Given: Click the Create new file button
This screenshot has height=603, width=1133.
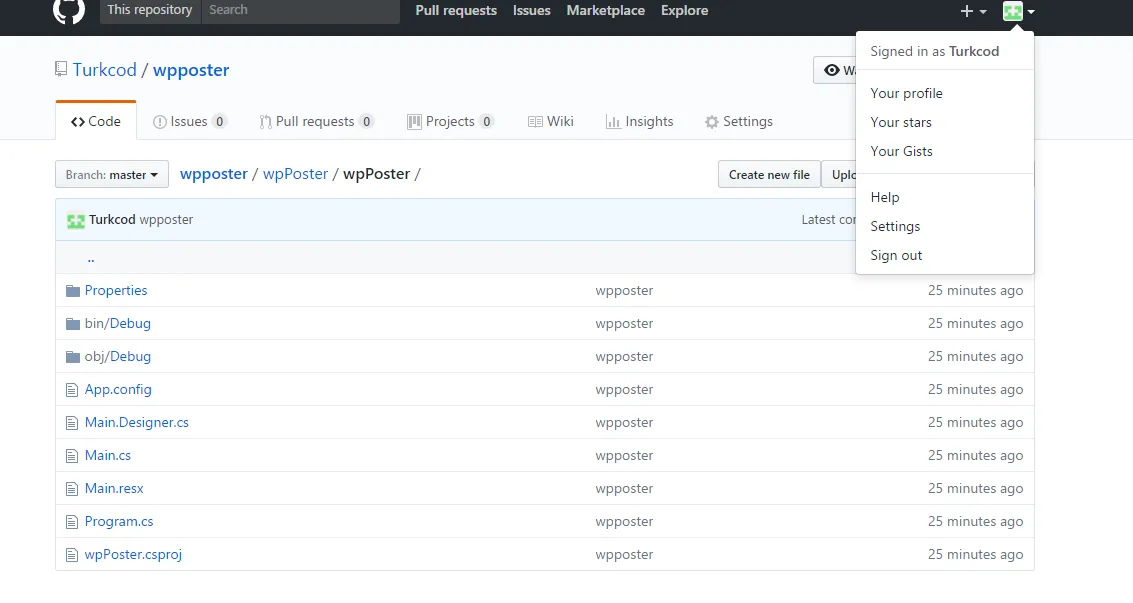Looking at the screenshot, I should 769,174.
